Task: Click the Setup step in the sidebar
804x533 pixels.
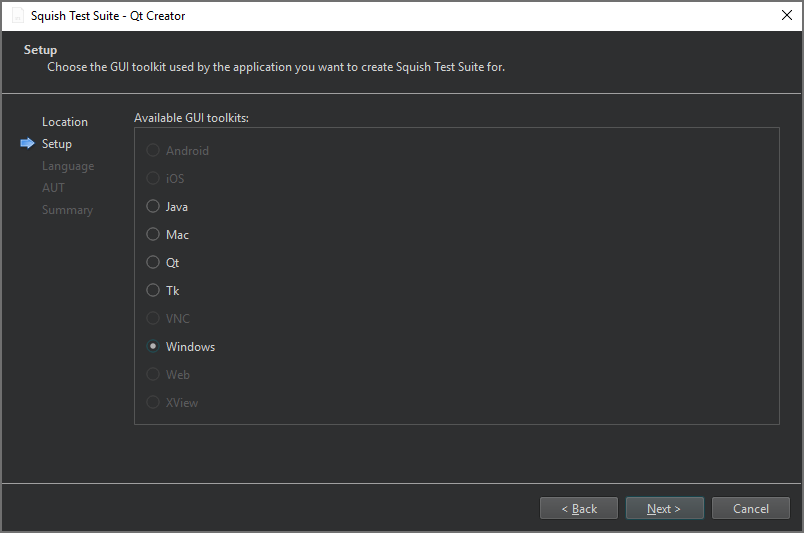Action: click(57, 144)
